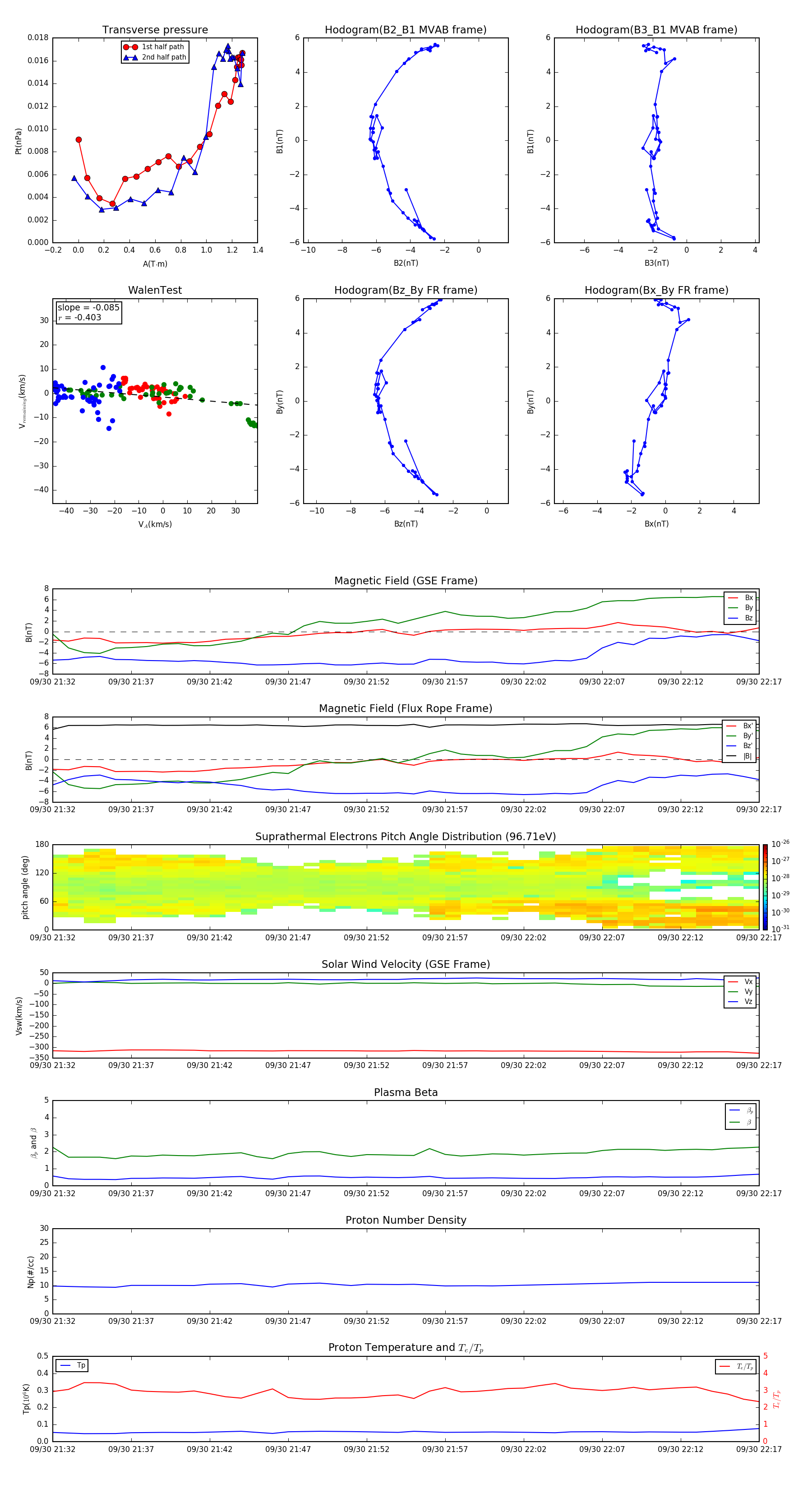Click the 'r = -0.403' annotation

pos(80,317)
